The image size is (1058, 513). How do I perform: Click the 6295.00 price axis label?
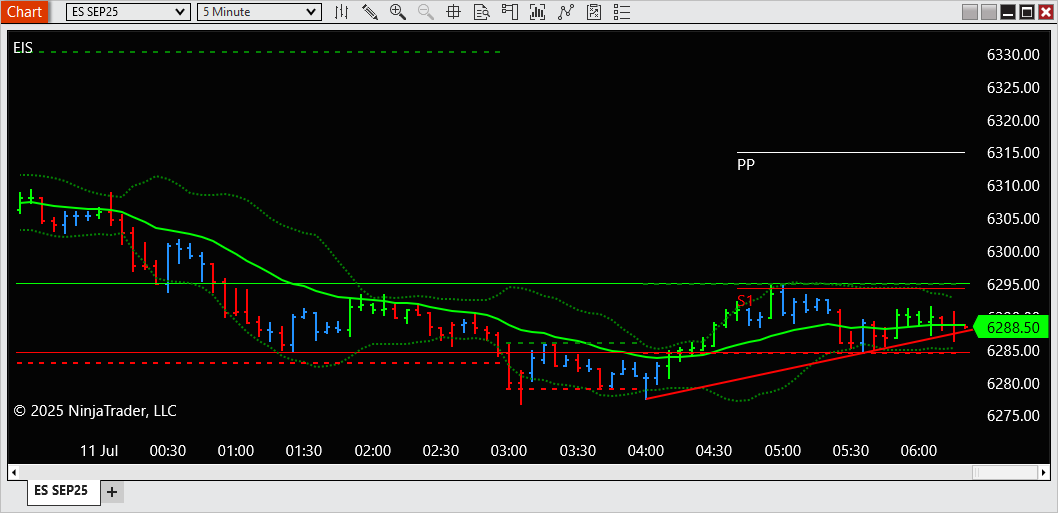pos(1013,285)
